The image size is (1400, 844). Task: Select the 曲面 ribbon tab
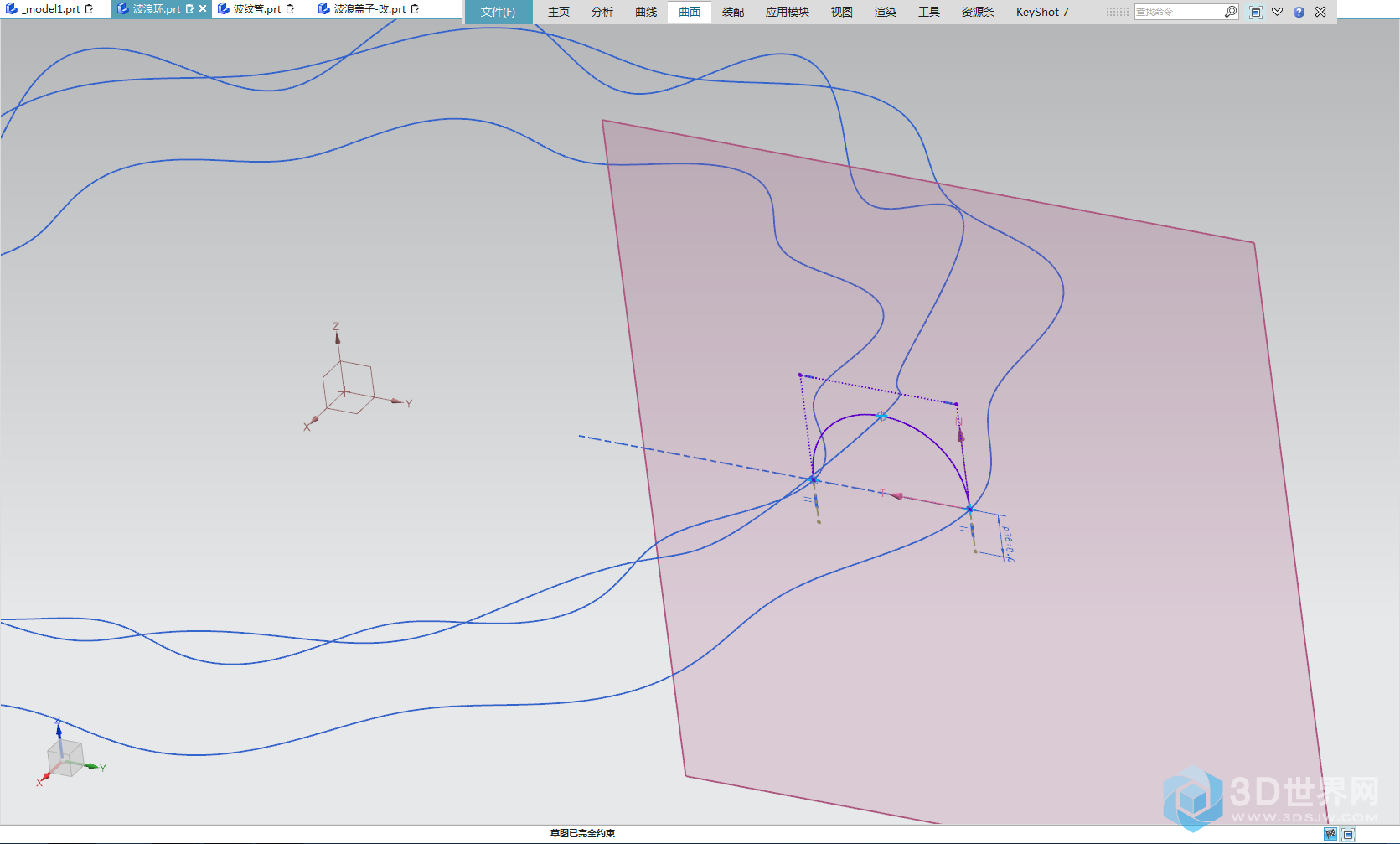pyautogui.click(x=690, y=12)
